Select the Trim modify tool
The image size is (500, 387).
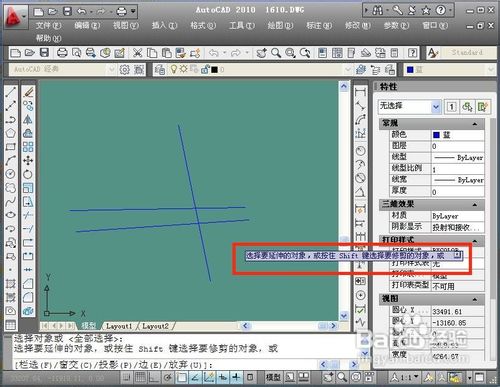28,215
